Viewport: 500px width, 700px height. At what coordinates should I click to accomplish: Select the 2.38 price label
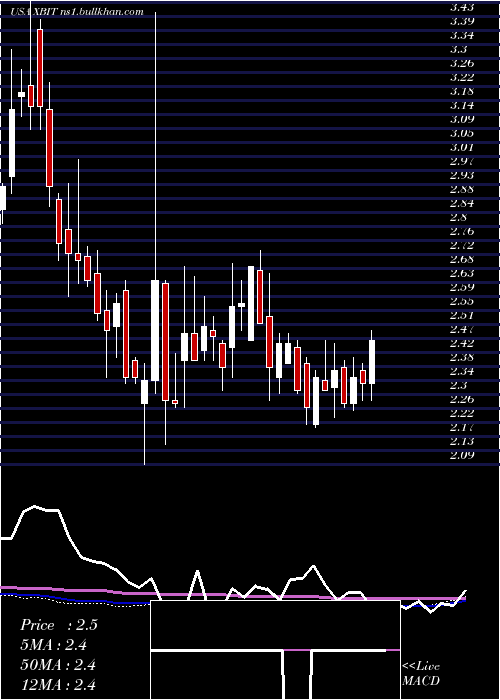click(462, 357)
